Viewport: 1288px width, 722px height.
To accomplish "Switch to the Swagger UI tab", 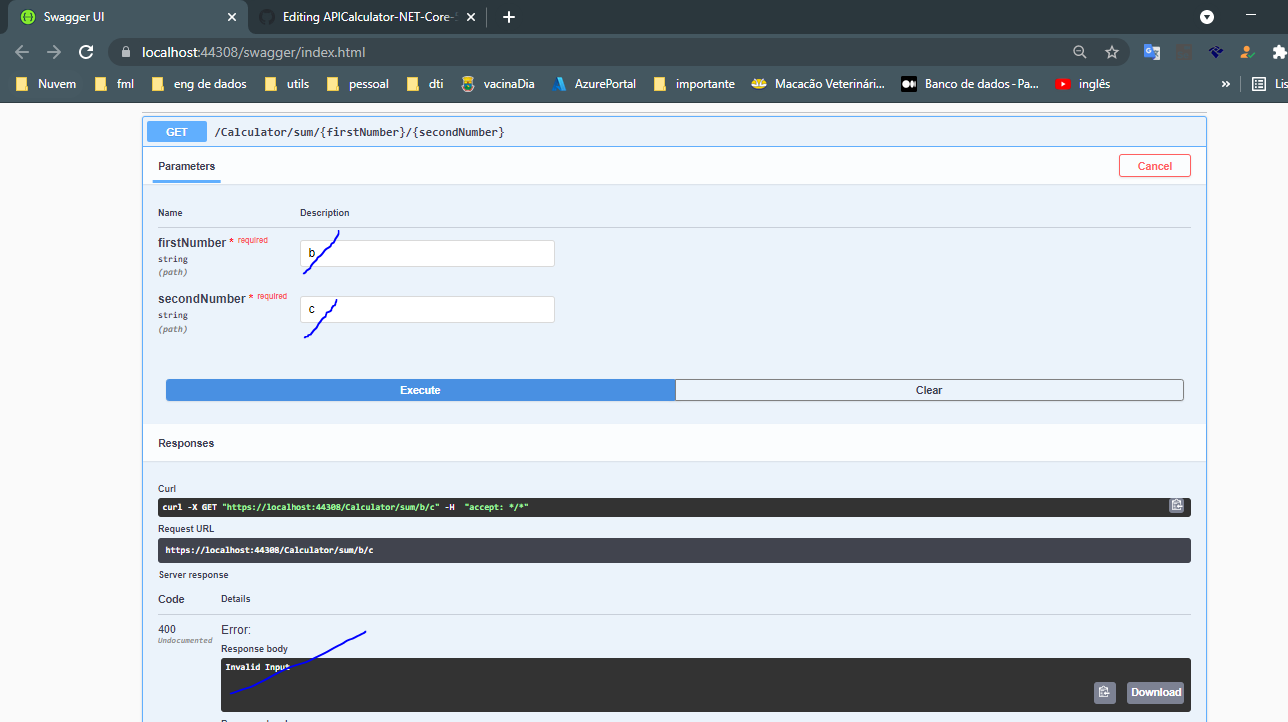I will coord(128,17).
